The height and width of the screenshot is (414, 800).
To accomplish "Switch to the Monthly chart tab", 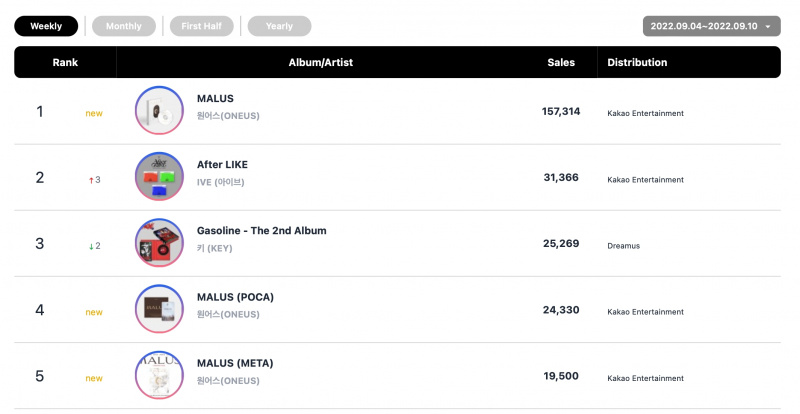I will point(123,26).
